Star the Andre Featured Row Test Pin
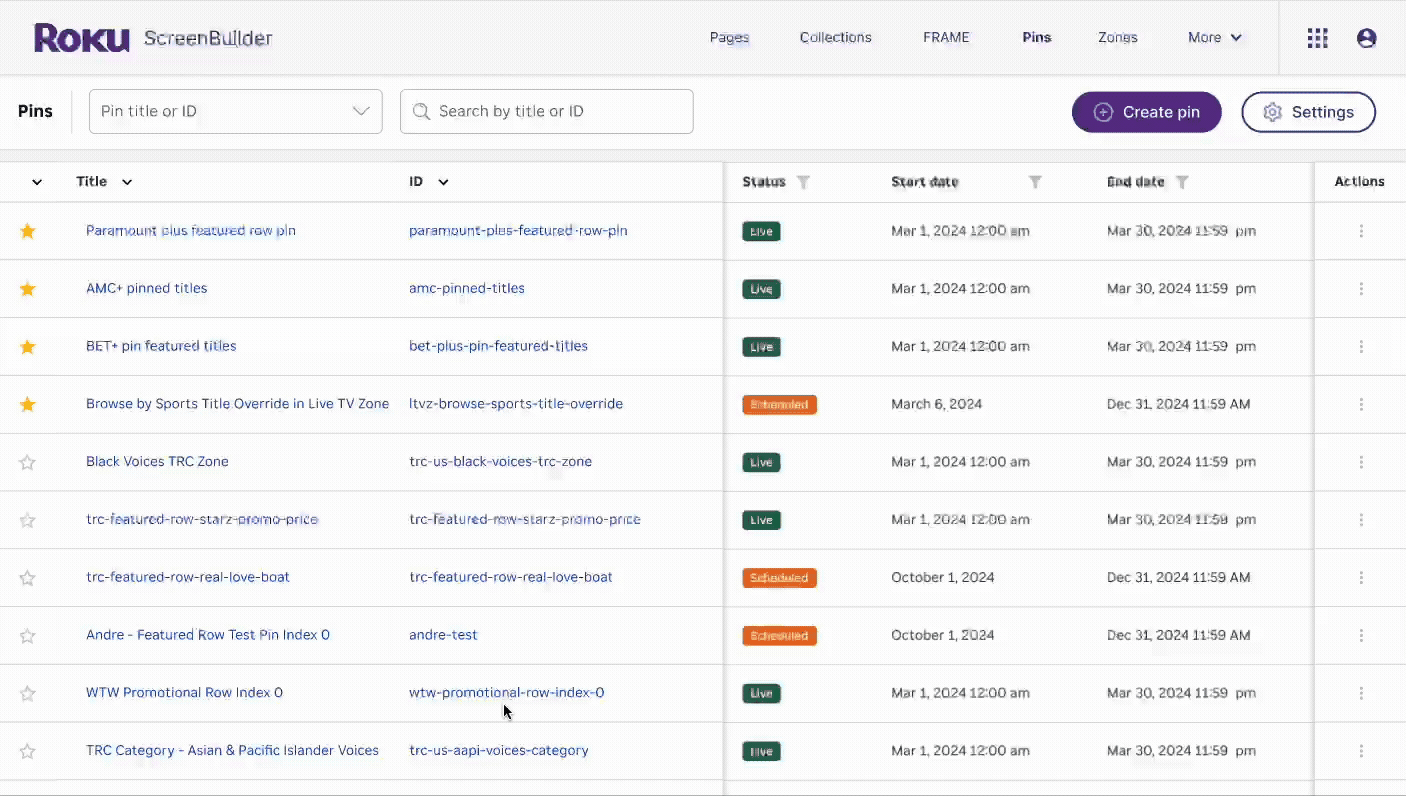This screenshot has height=796, width=1406. [x=28, y=636]
